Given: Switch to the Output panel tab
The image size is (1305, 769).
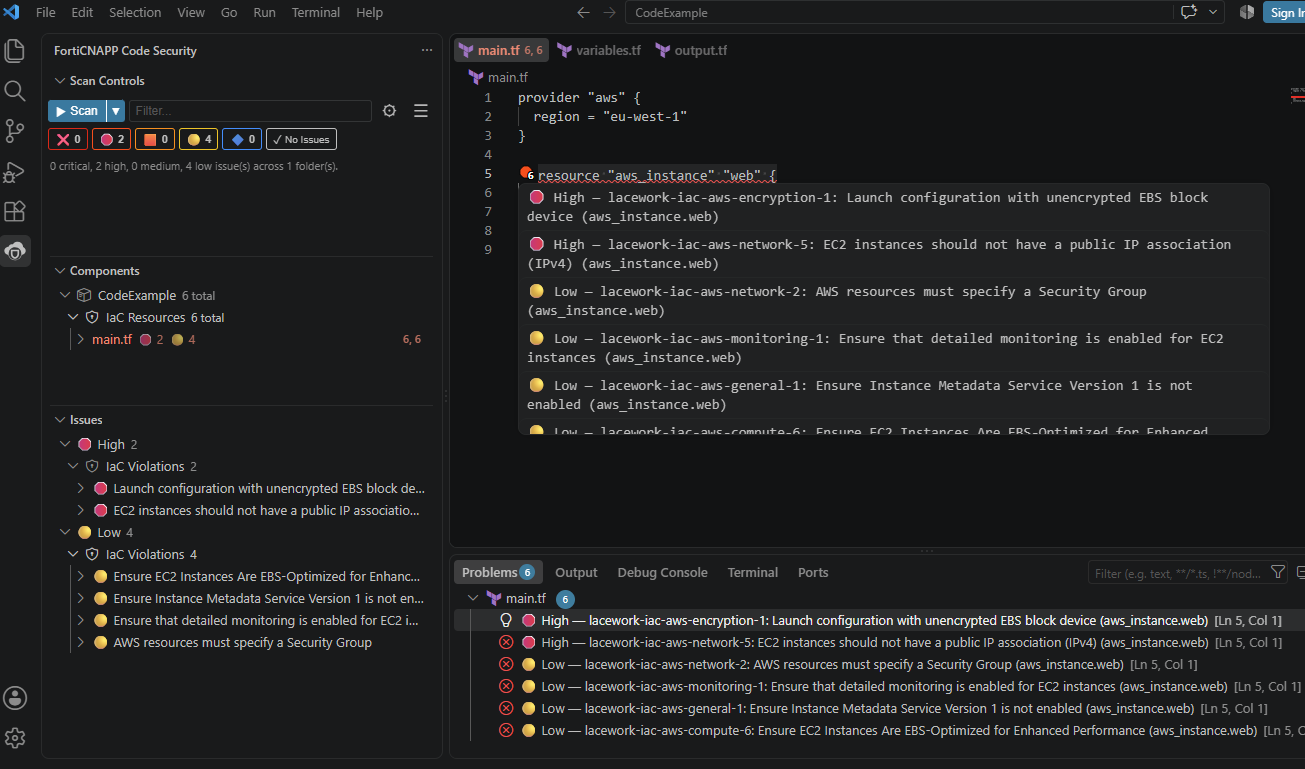Looking at the screenshot, I should (x=576, y=573).
